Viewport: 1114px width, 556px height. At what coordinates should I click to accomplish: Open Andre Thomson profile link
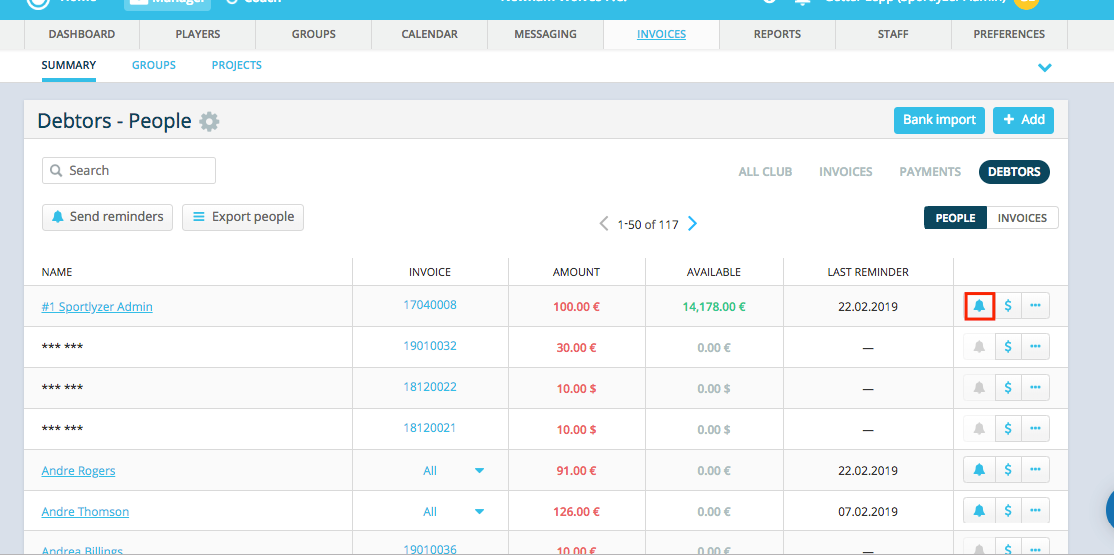85,512
